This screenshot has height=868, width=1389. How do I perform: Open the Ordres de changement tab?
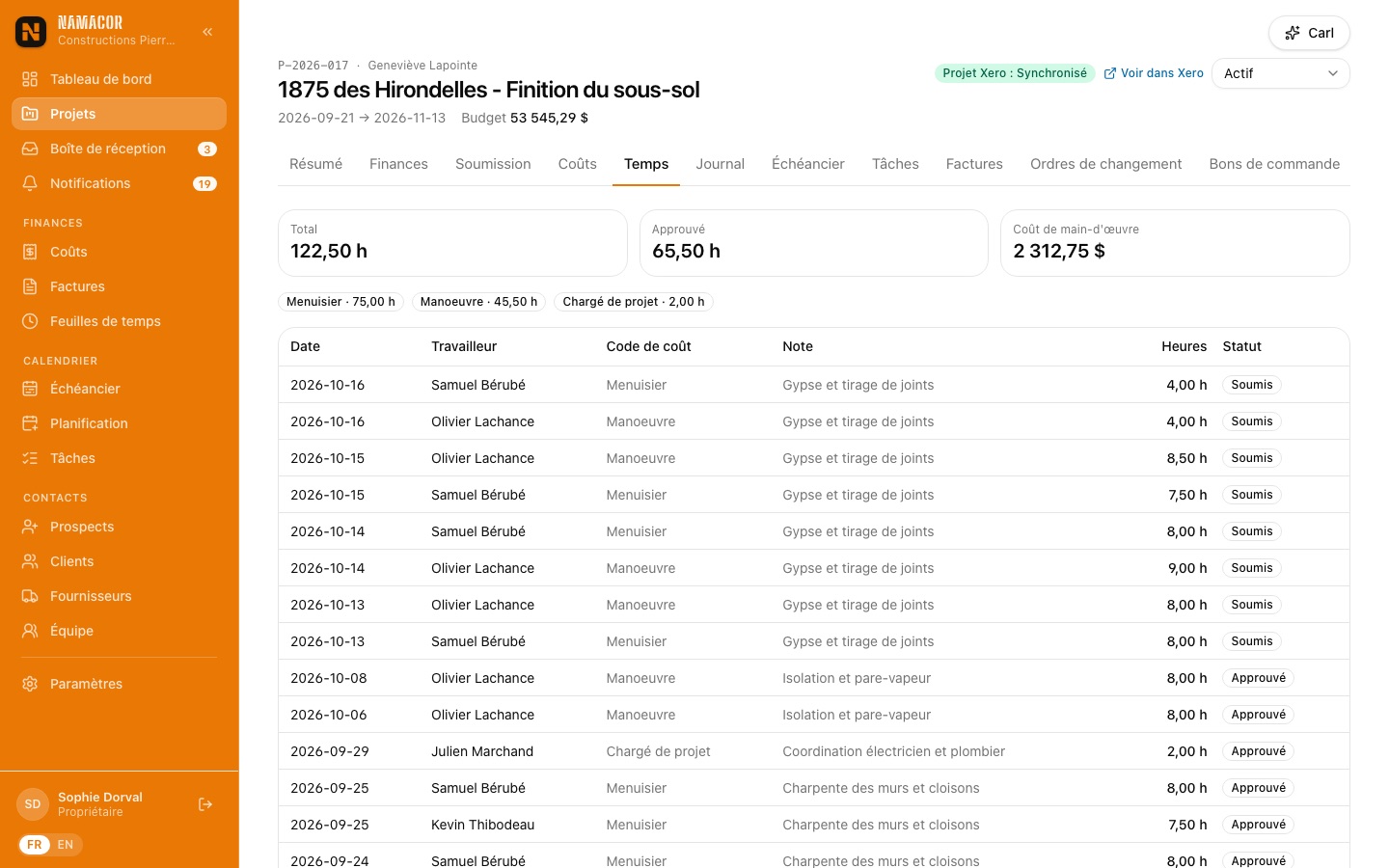pos(1105,164)
